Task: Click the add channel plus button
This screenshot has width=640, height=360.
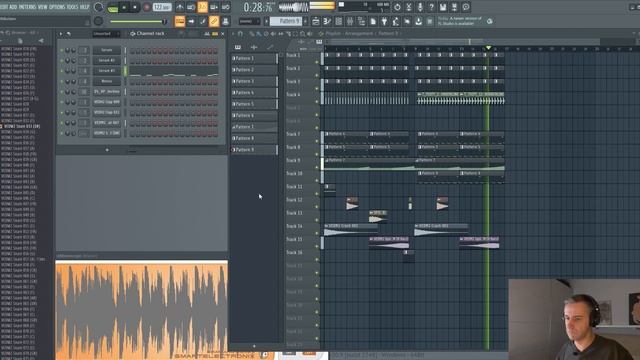Action: click(107, 150)
